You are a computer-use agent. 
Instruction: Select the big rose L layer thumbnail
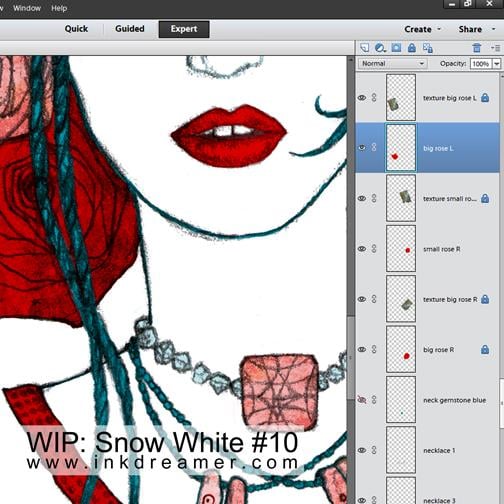tap(401, 148)
